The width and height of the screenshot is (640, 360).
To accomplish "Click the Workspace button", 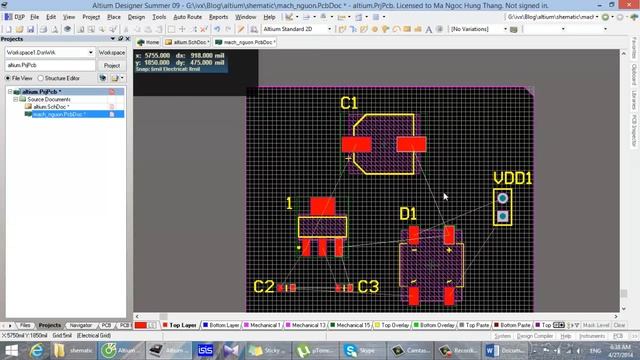I will (x=112, y=53).
